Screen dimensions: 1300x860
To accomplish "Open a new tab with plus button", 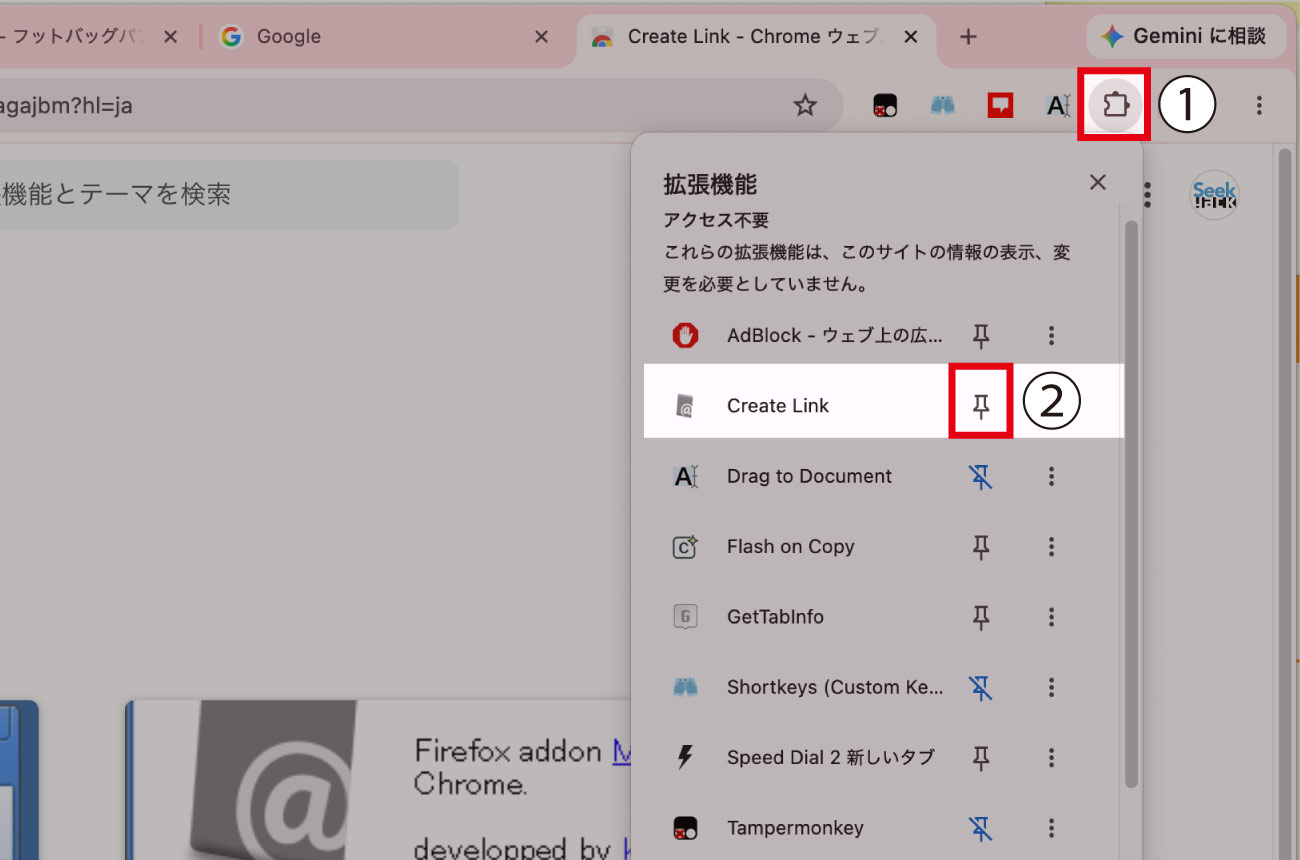I will [x=967, y=37].
